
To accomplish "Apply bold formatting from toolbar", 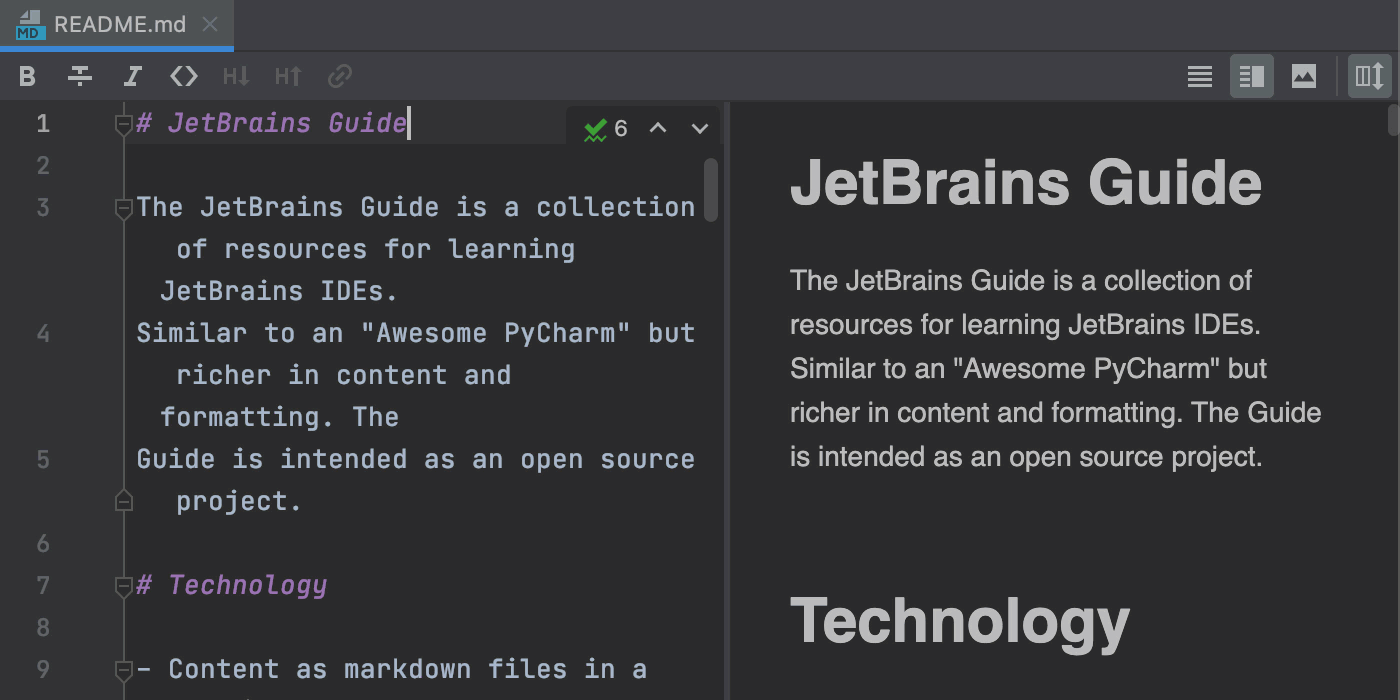I will 28,76.
